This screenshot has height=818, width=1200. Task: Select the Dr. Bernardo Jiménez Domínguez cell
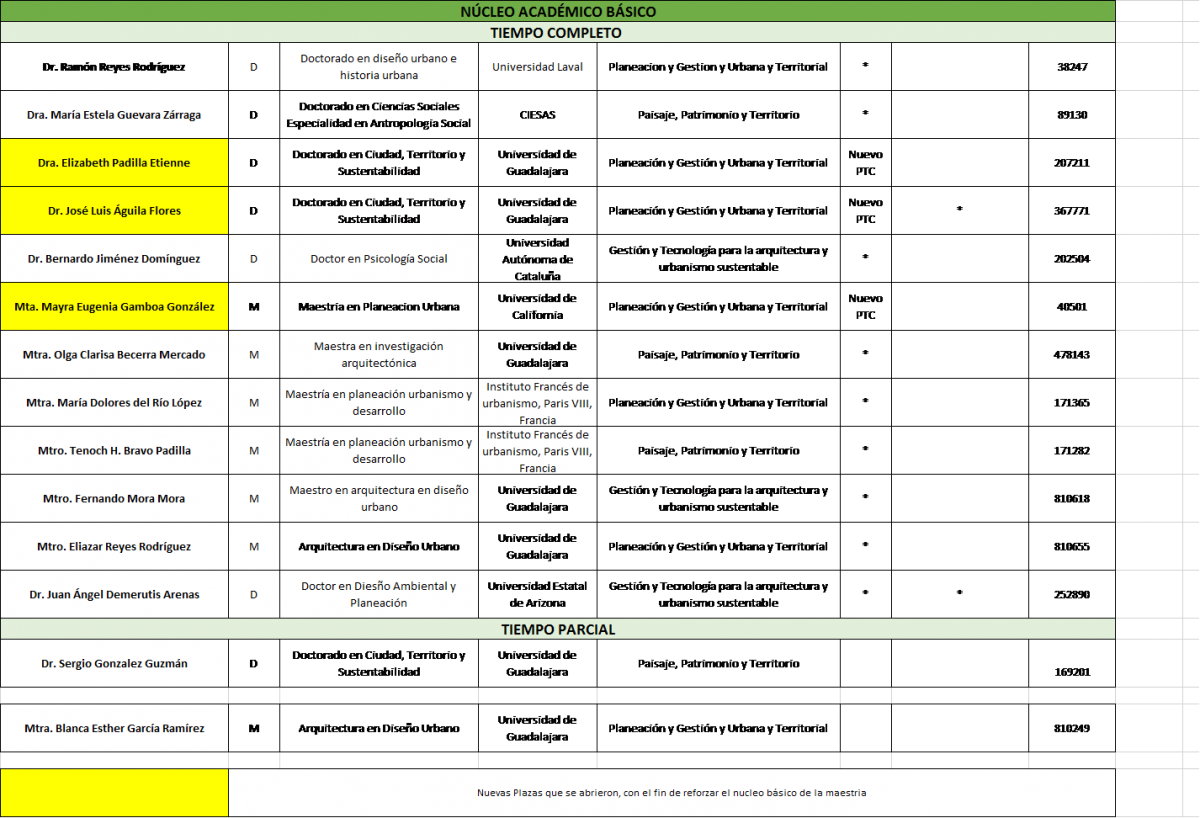pos(114,259)
